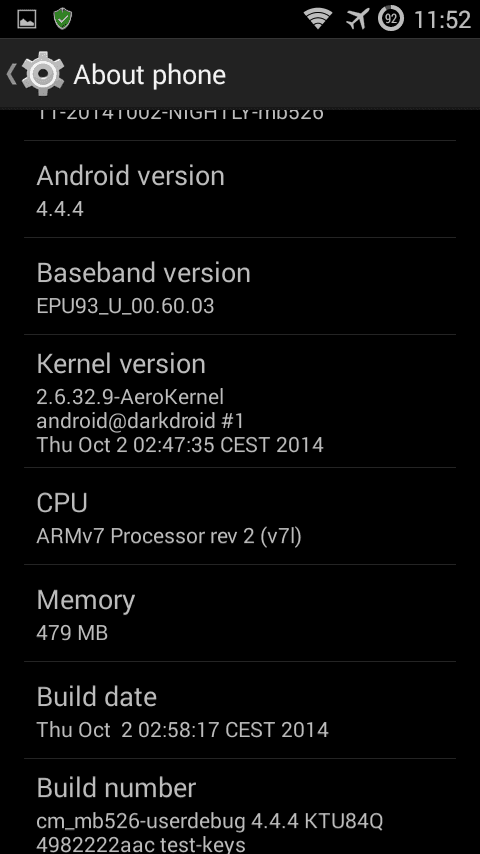Tap the Settings gear icon in header
This screenshot has width=480, height=854.
coord(43,74)
